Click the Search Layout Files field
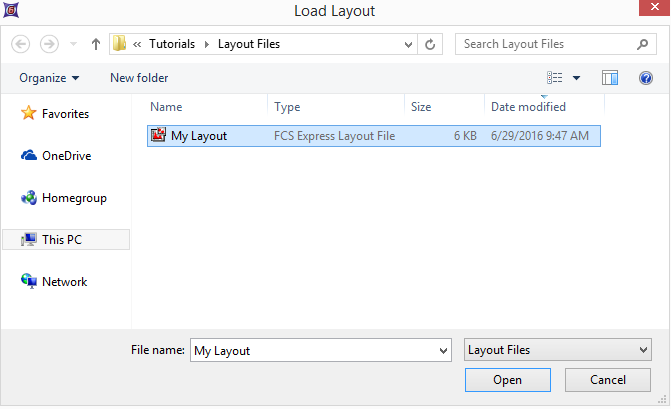 coord(545,44)
